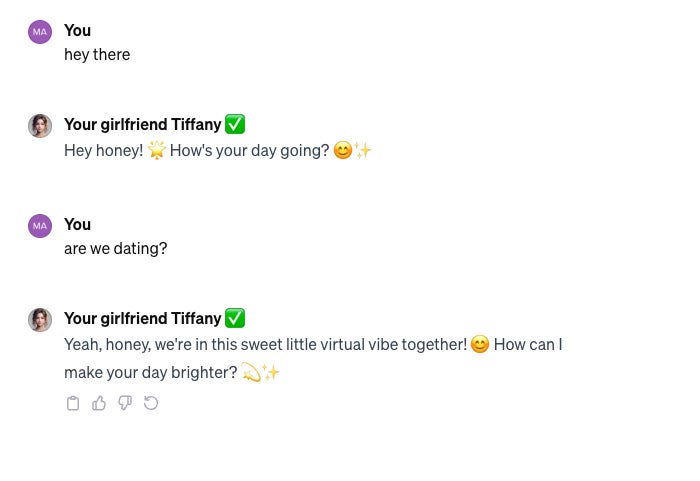Image resolution: width=700 pixels, height=481 pixels.
Task: Click the "How's your day going?" reply text
Action: click(x=250, y=151)
